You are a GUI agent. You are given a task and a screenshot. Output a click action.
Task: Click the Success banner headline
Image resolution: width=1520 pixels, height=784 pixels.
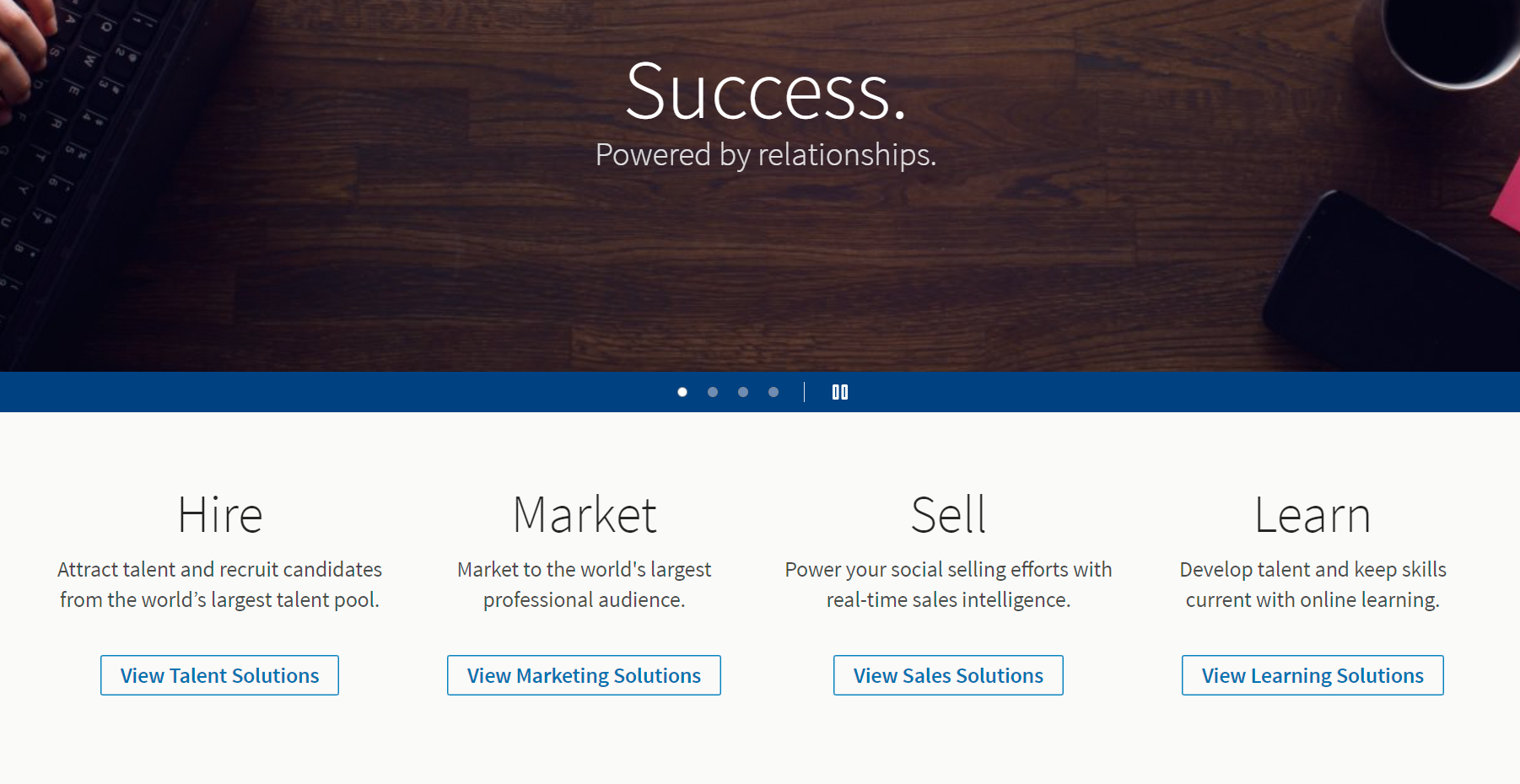click(x=768, y=93)
